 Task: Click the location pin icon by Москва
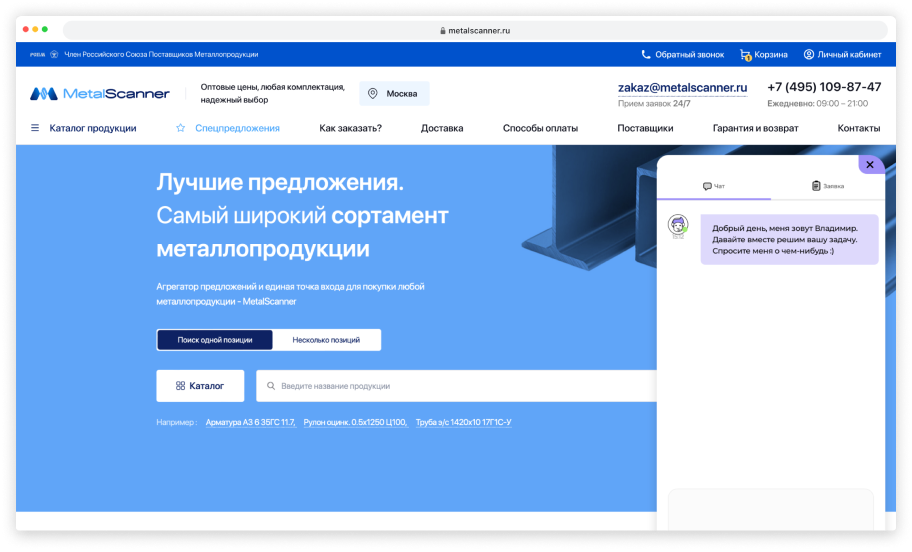[373, 94]
